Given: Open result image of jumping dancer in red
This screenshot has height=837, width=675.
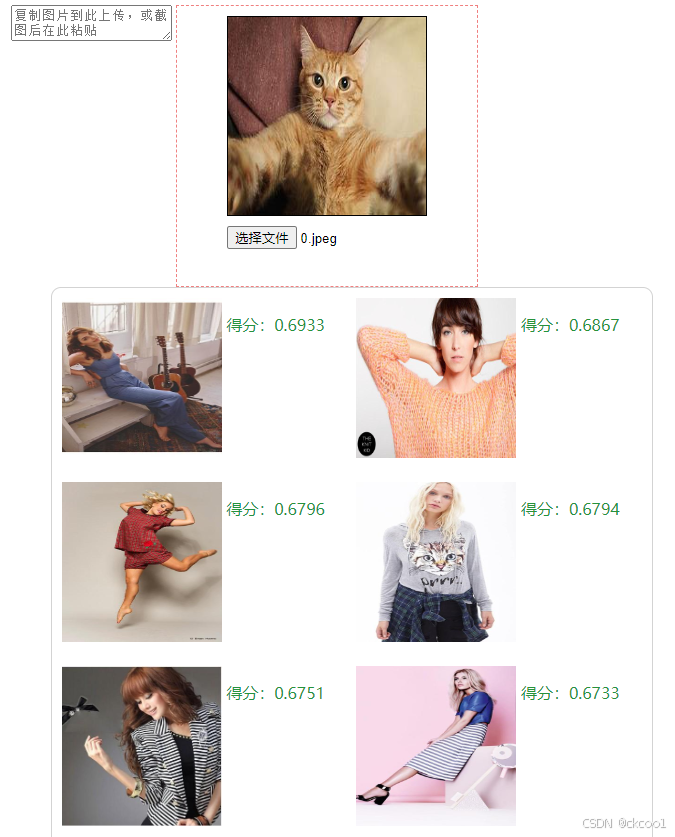Looking at the screenshot, I should point(141,562).
